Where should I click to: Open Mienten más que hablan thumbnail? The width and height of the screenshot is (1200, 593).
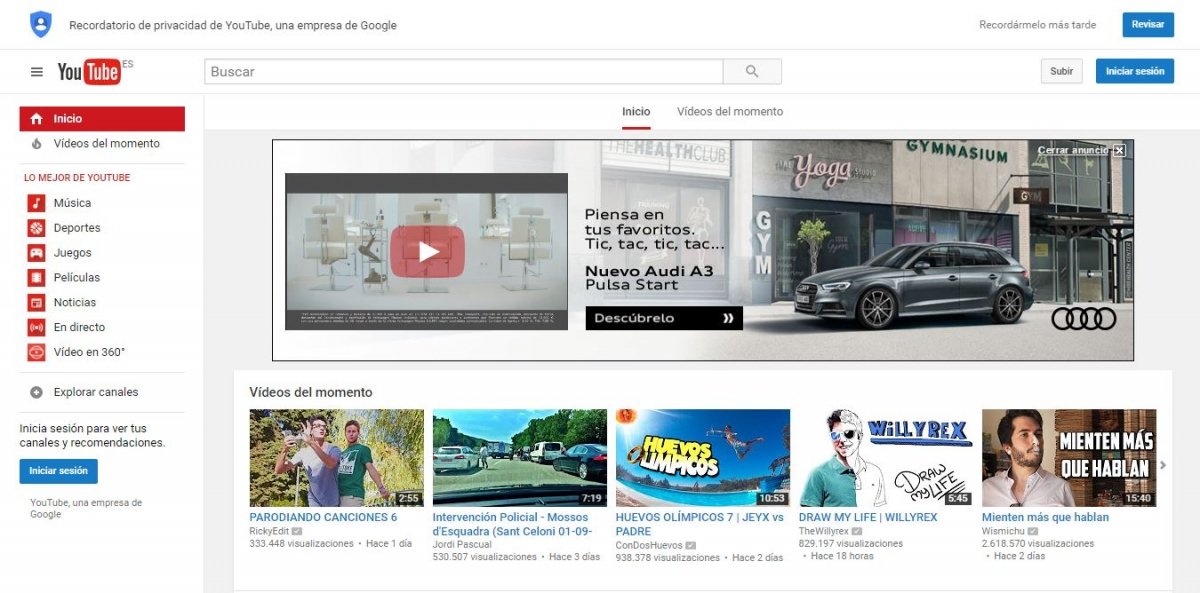tap(1069, 458)
